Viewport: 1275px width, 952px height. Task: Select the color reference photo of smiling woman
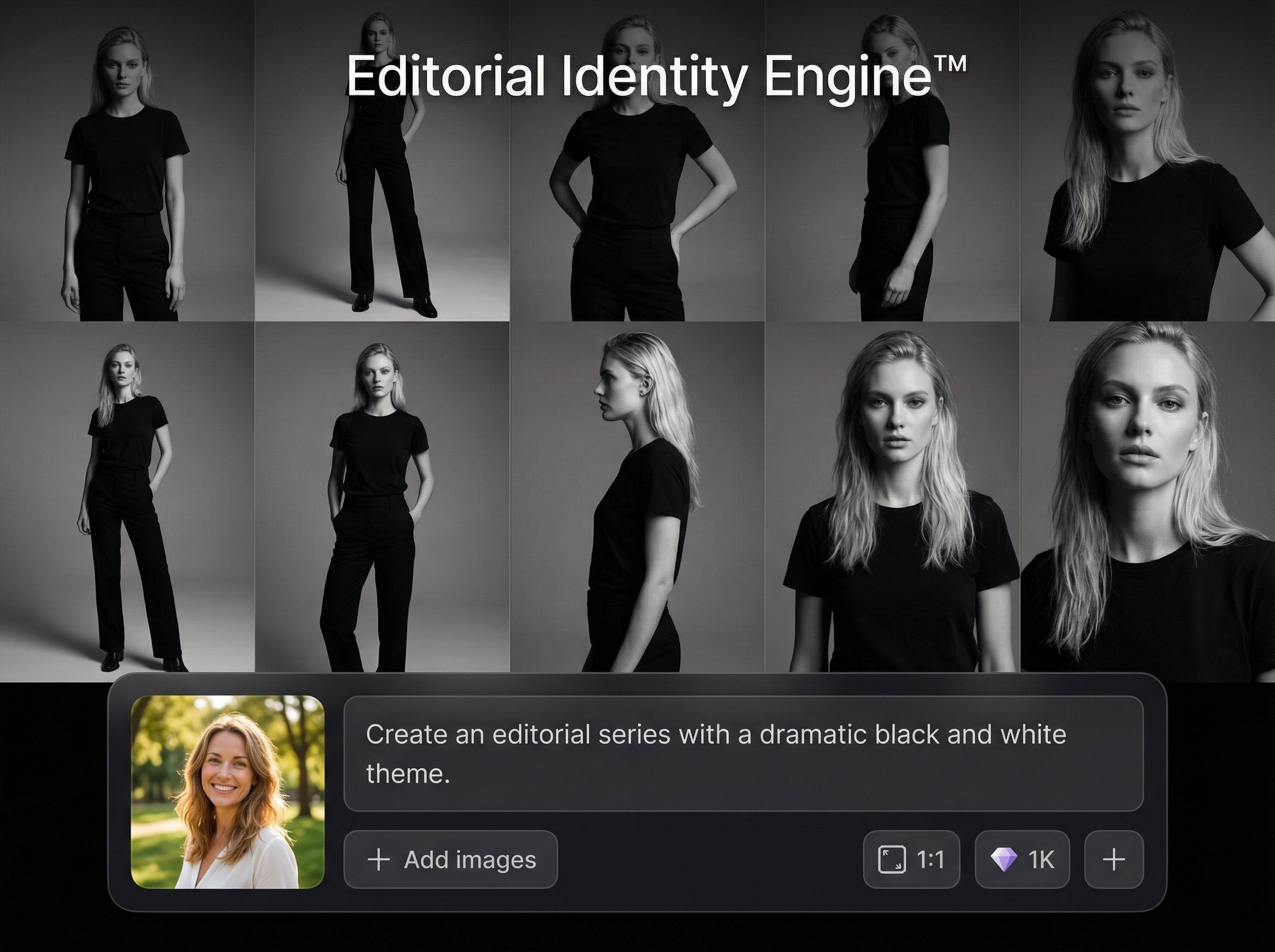click(228, 792)
